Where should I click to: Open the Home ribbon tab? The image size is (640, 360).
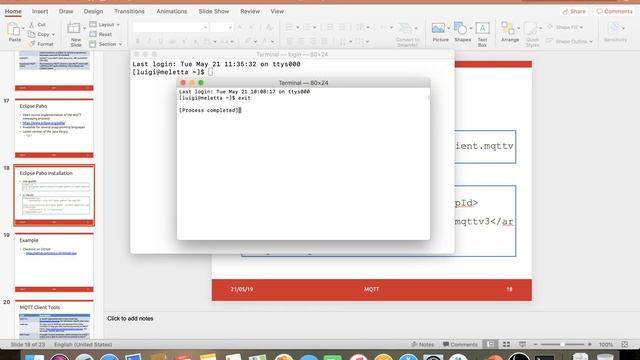pyautogui.click(x=13, y=11)
